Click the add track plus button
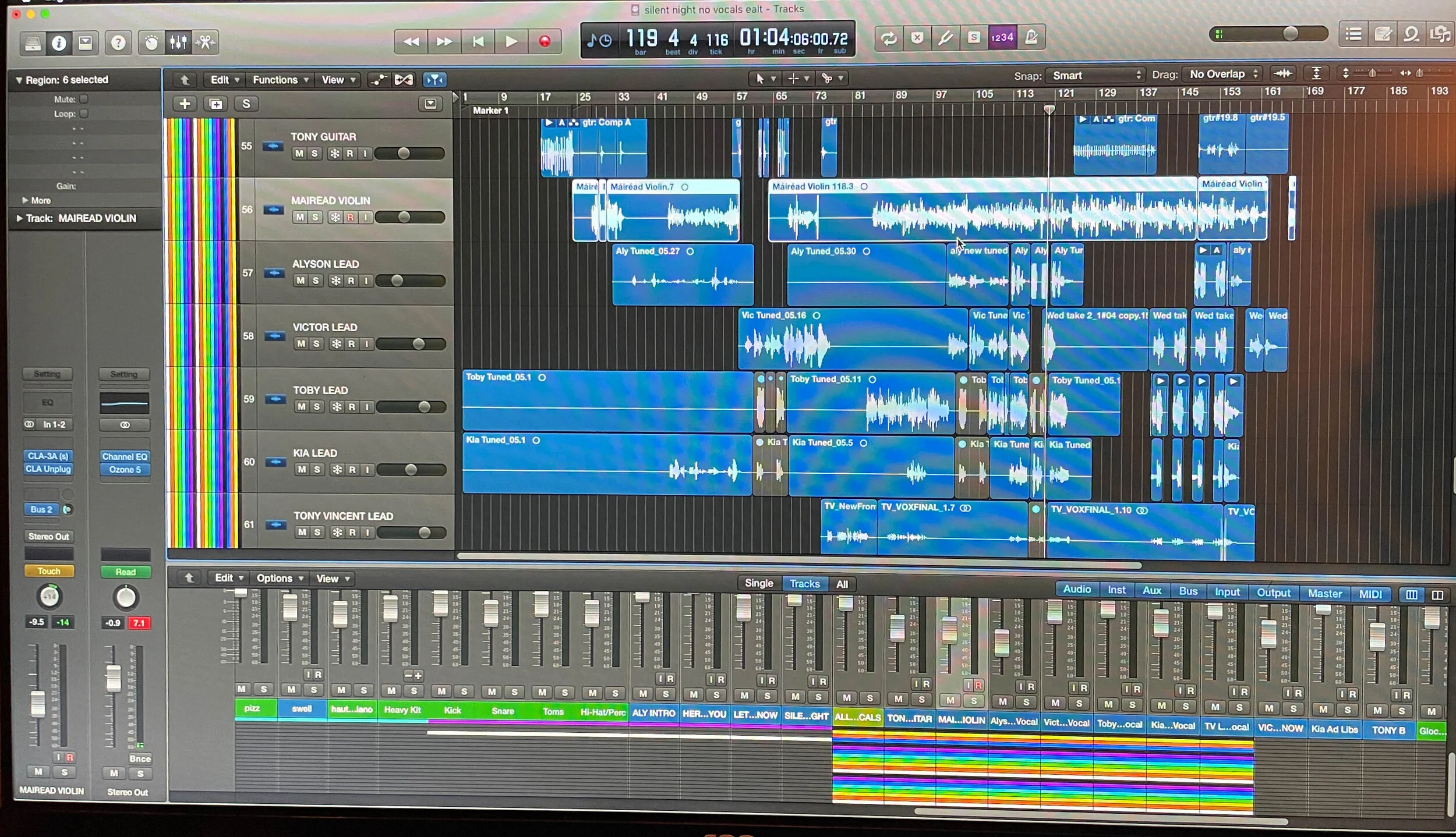This screenshot has width=1456, height=837. 185,104
